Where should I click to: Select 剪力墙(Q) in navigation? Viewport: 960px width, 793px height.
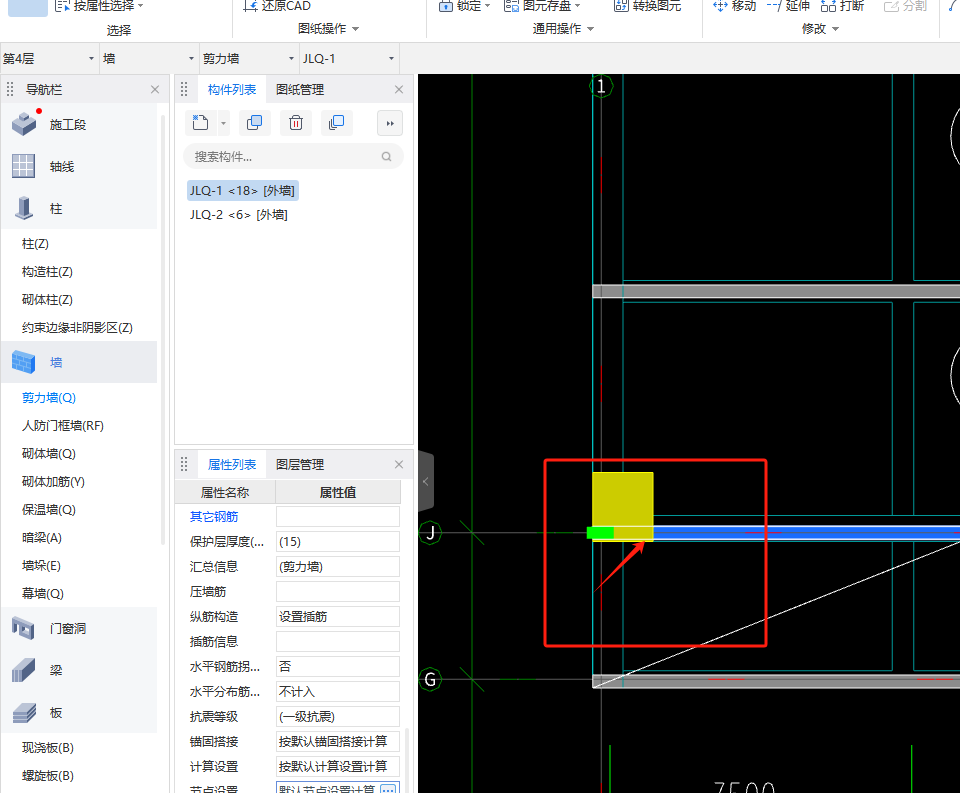pyautogui.click(x=49, y=397)
